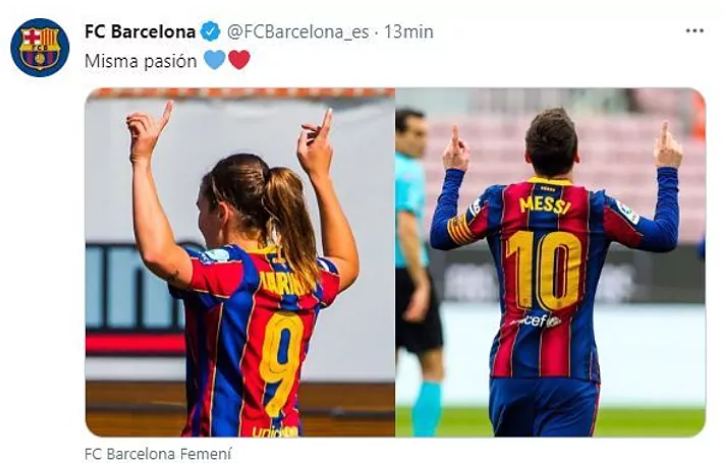
Task: Open the left photo of number 9 player
Action: (240, 262)
